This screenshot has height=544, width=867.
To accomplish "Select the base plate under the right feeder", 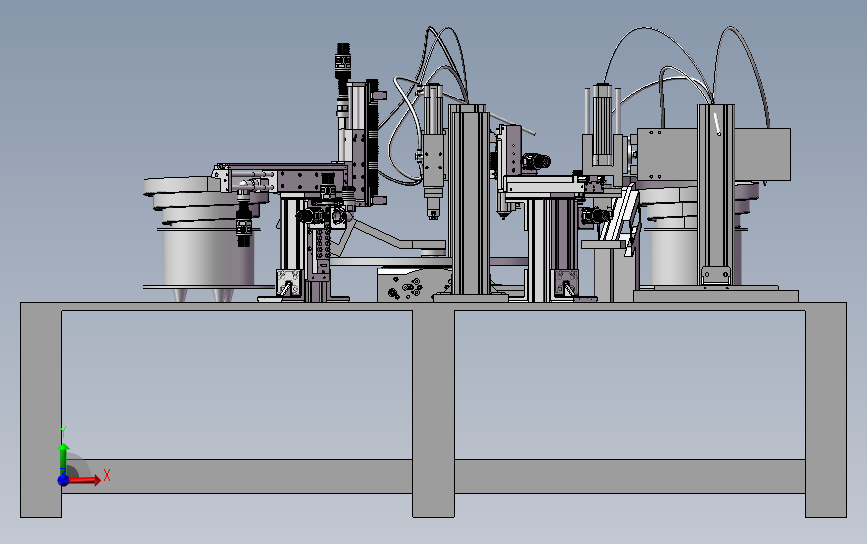I will pyautogui.click(x=715, y=296).
